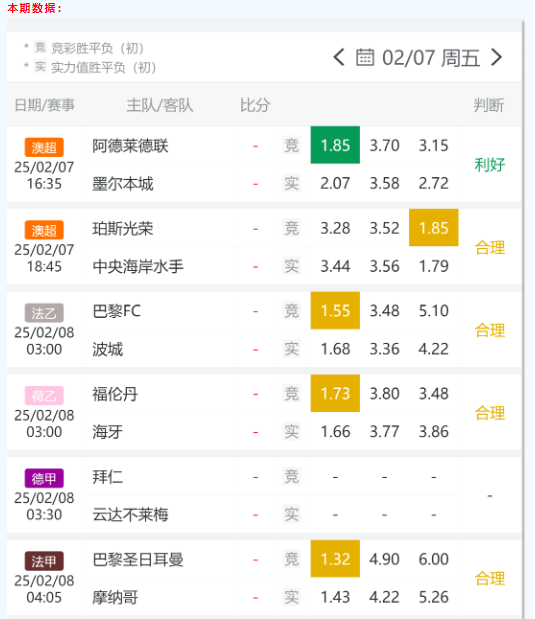Click the pink 荷乙 league badge
This screenshot has width=535, height=619.
[x=44, y=396]
